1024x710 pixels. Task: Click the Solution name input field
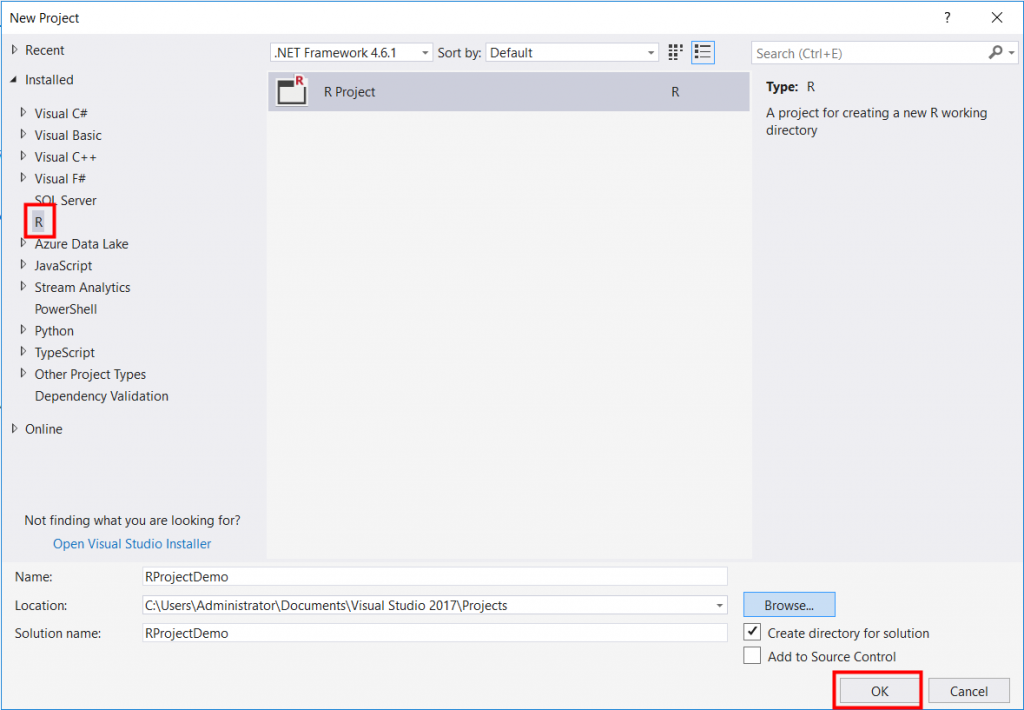pyautogui.click(x=434, y=633)
